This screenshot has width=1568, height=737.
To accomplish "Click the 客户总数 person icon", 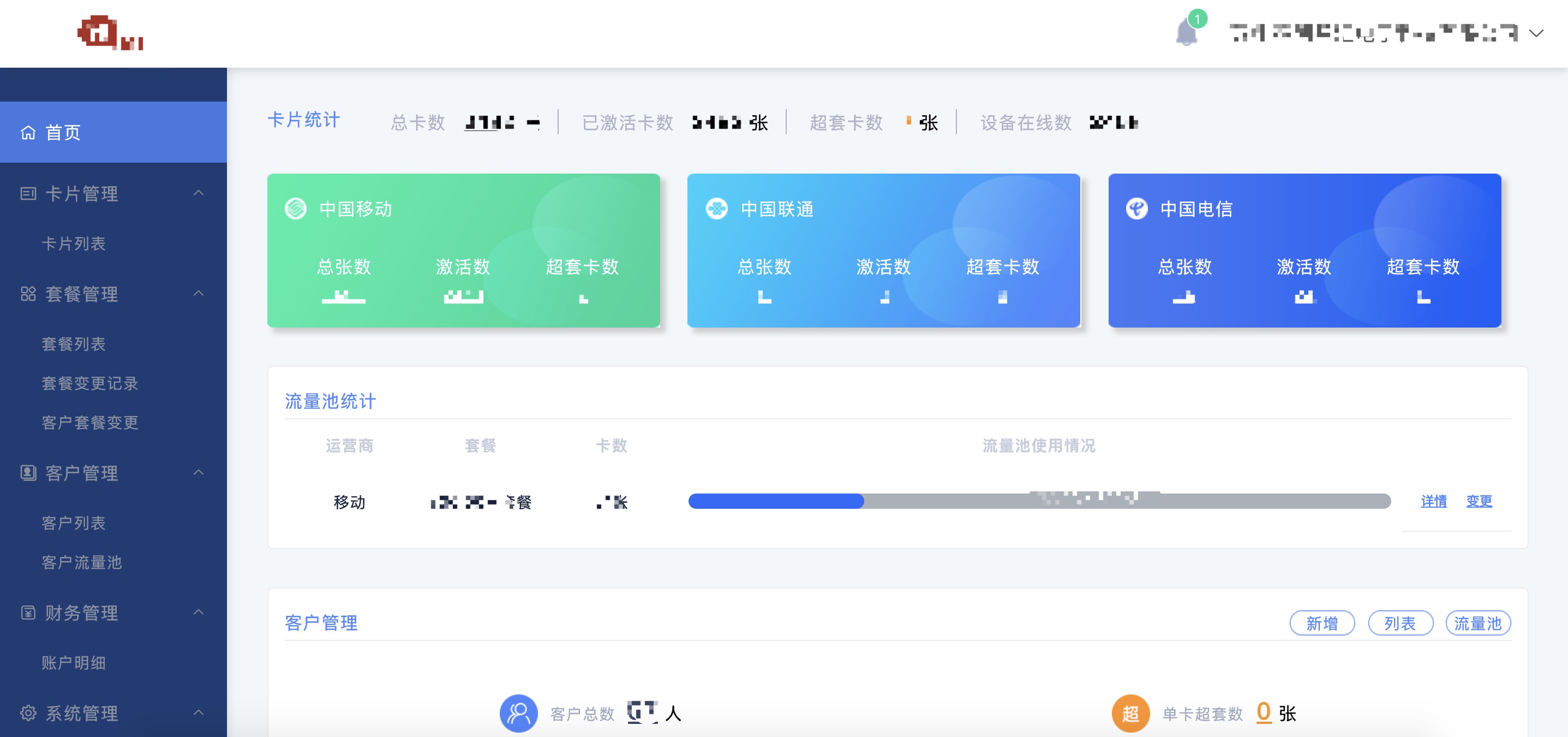I will 519,713.
